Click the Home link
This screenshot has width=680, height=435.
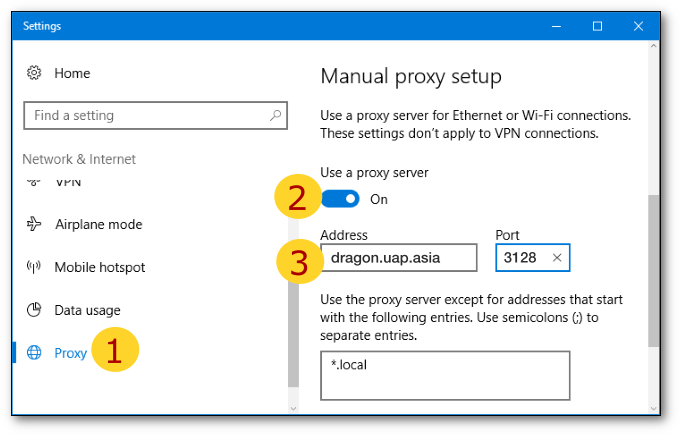pyautogui.click(x=72, y=73)
